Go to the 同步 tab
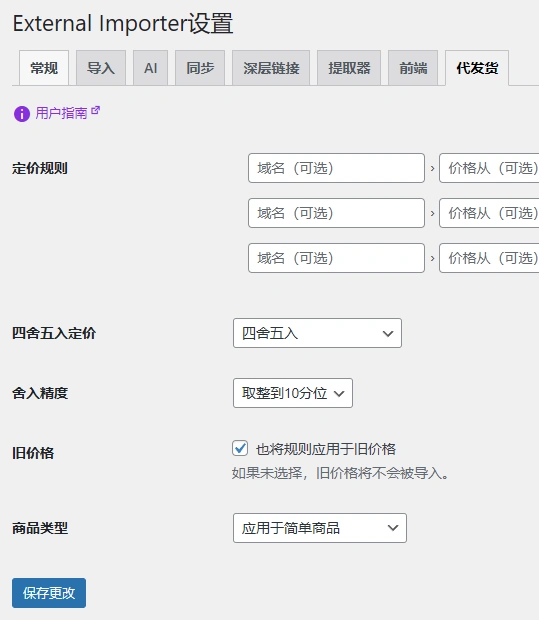The height and width of the screenshot is (620, 539). point(200,68)
